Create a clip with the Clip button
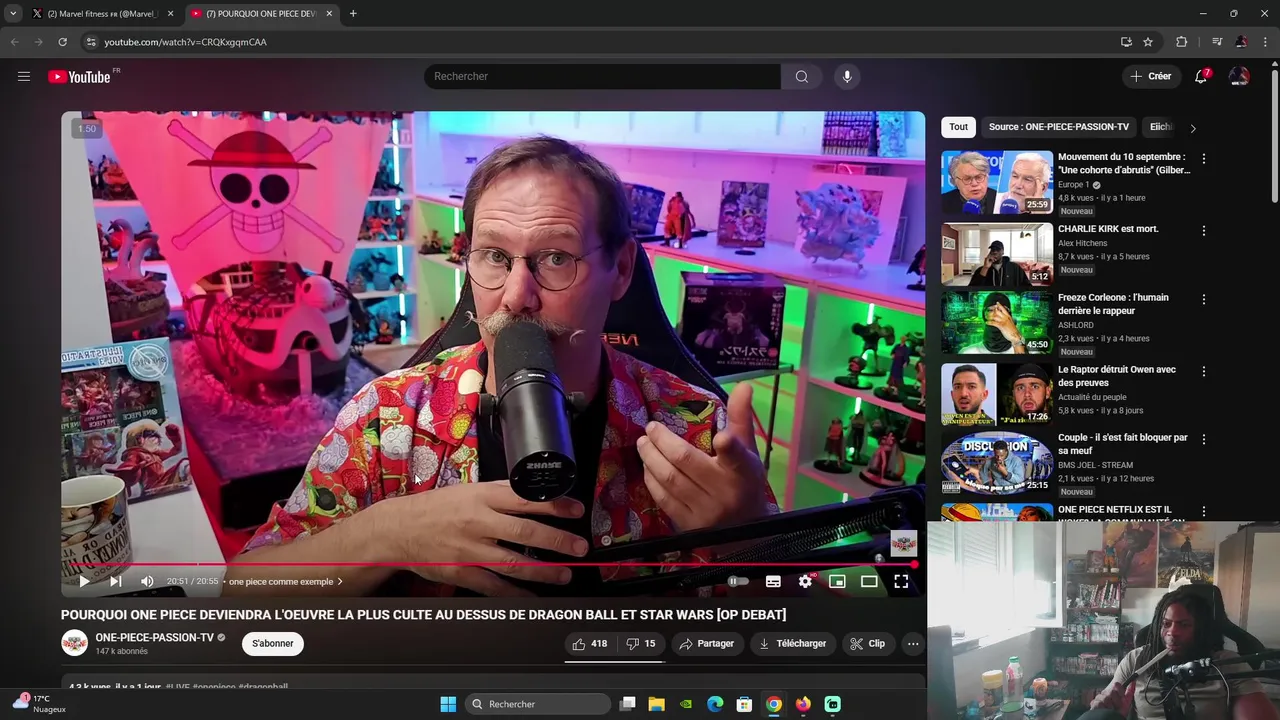 click(867, 644)
